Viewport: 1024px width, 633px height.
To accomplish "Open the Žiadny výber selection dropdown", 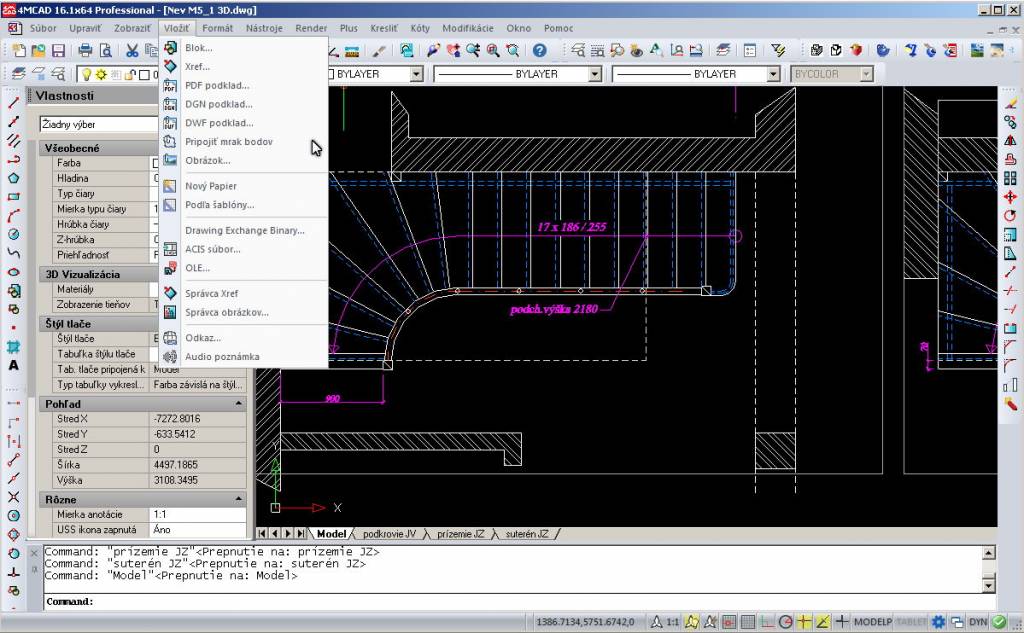I will (x=99, y=124).
